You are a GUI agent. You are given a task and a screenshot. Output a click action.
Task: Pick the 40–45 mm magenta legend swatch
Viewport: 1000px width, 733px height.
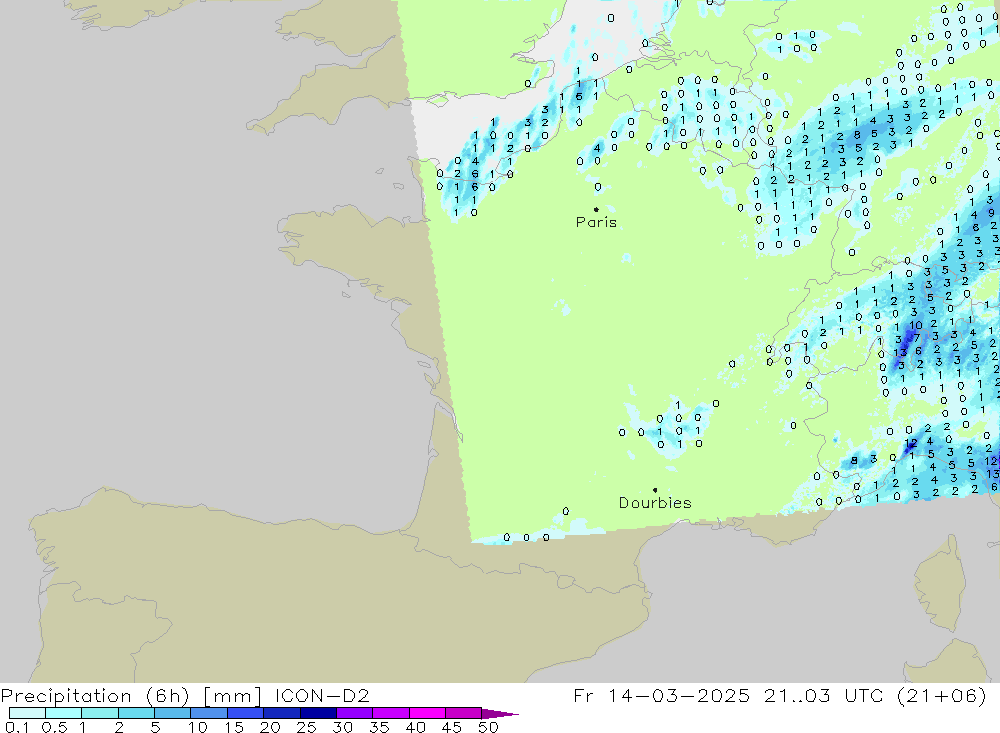(427, 713)
